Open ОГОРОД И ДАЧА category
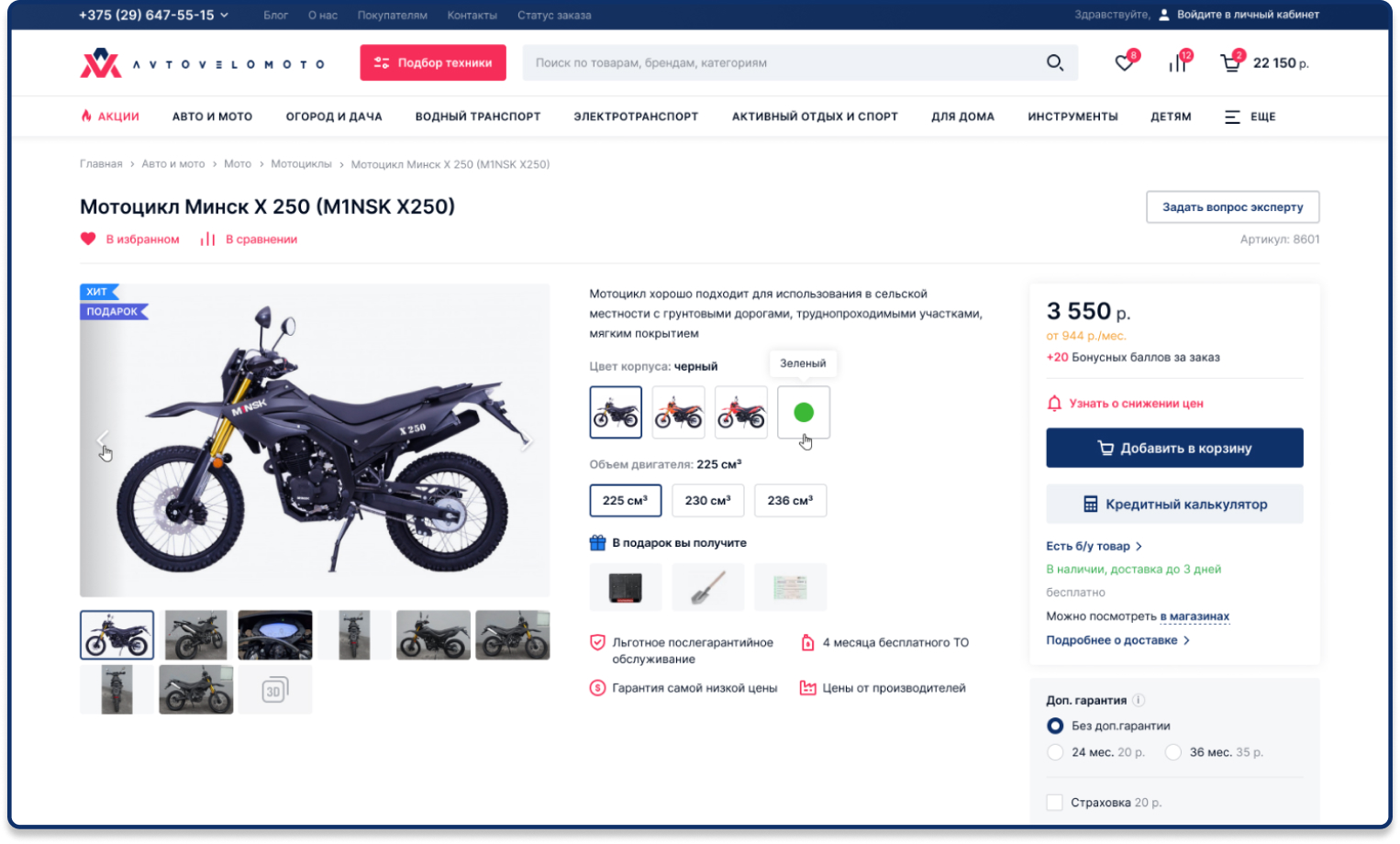 click(334, 117)
